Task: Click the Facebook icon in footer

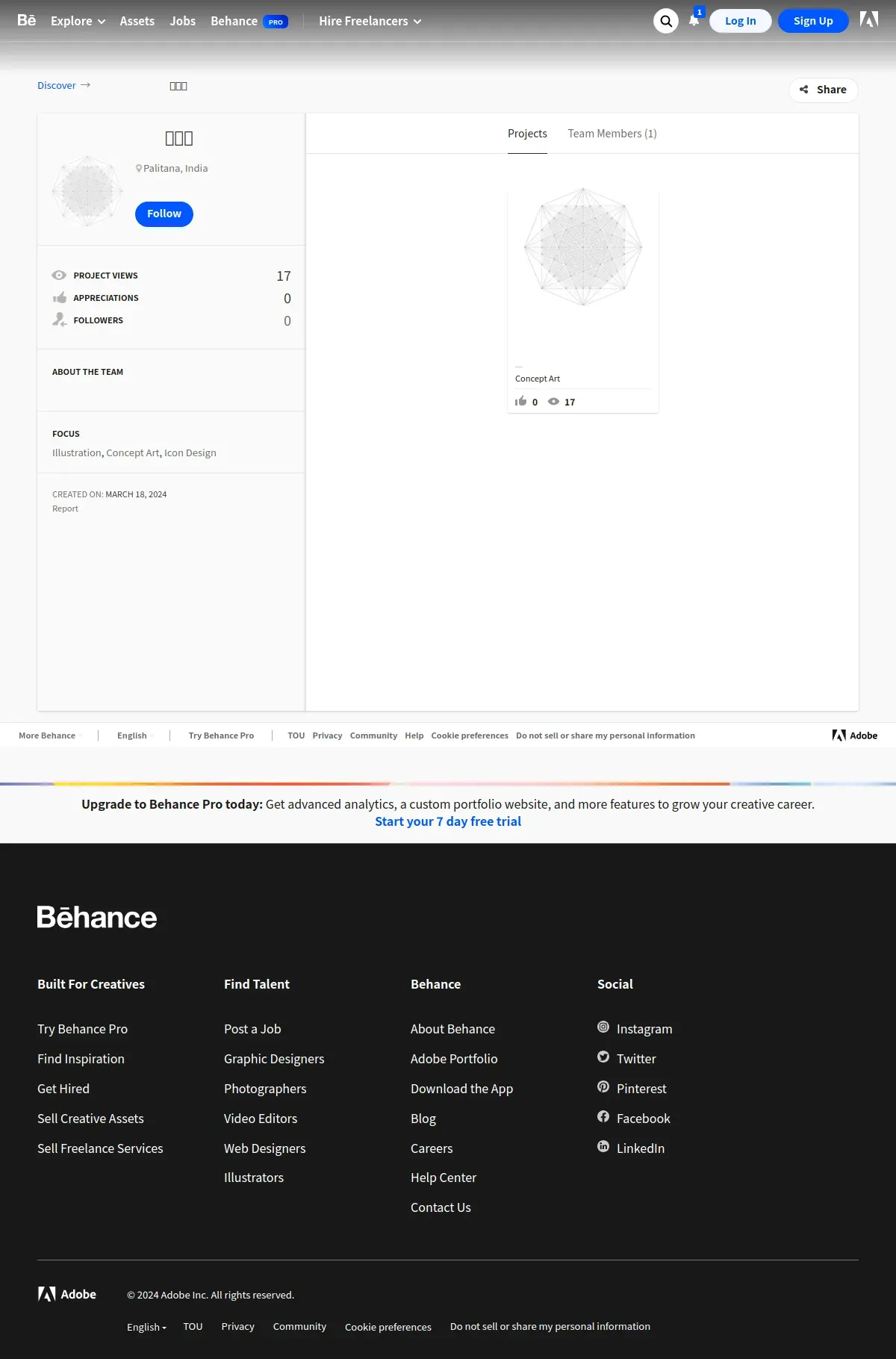Action: (603, 1117)
